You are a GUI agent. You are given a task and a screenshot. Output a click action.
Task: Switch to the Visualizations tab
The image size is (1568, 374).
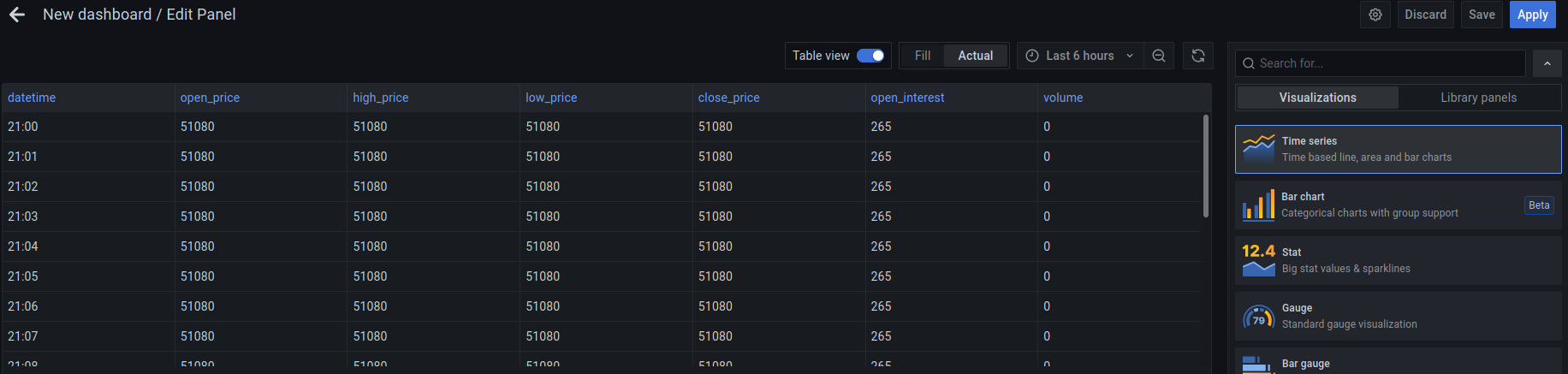(x=1318, y=98)
